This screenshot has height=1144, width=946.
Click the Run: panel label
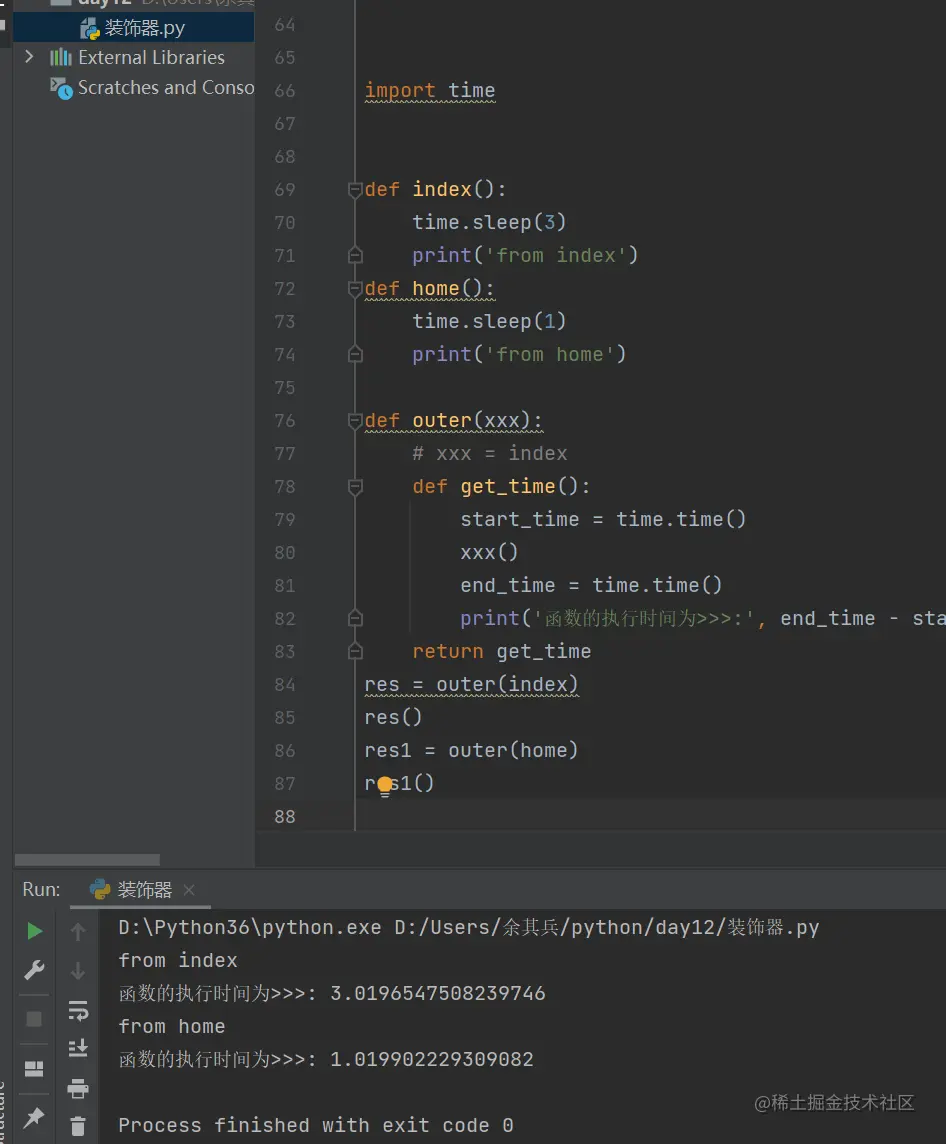tap(42, 889)
